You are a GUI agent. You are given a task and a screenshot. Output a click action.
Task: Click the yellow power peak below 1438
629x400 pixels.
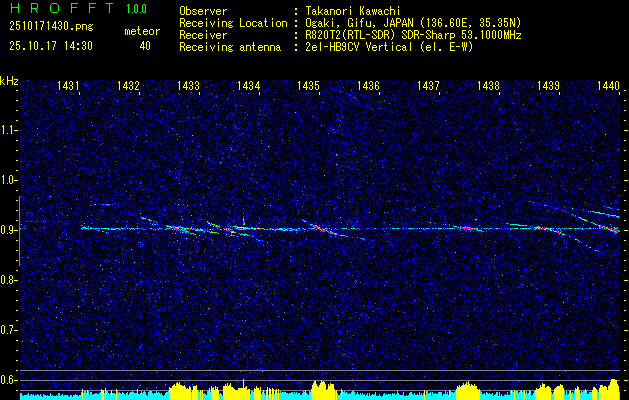[468, 388]
